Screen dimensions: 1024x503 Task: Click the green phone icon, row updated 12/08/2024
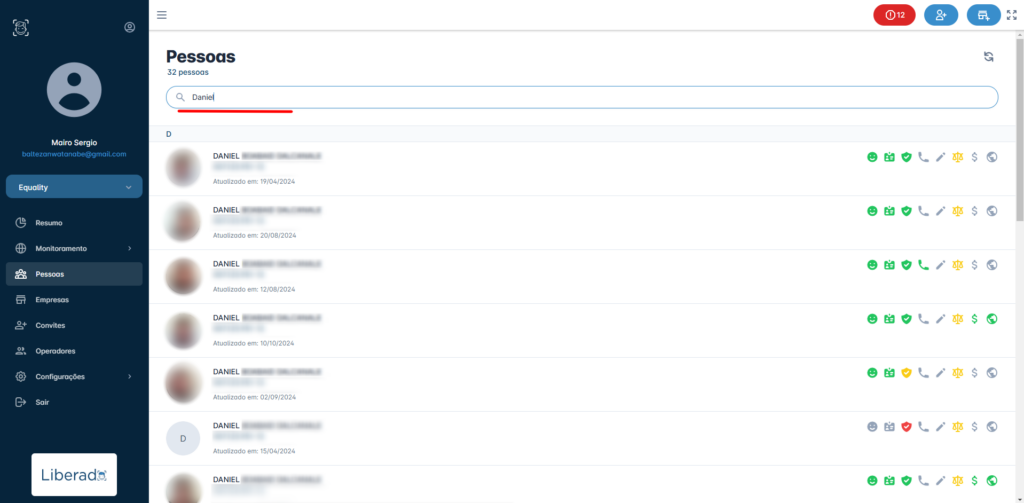pyautogui.click(x=923, y=265)
